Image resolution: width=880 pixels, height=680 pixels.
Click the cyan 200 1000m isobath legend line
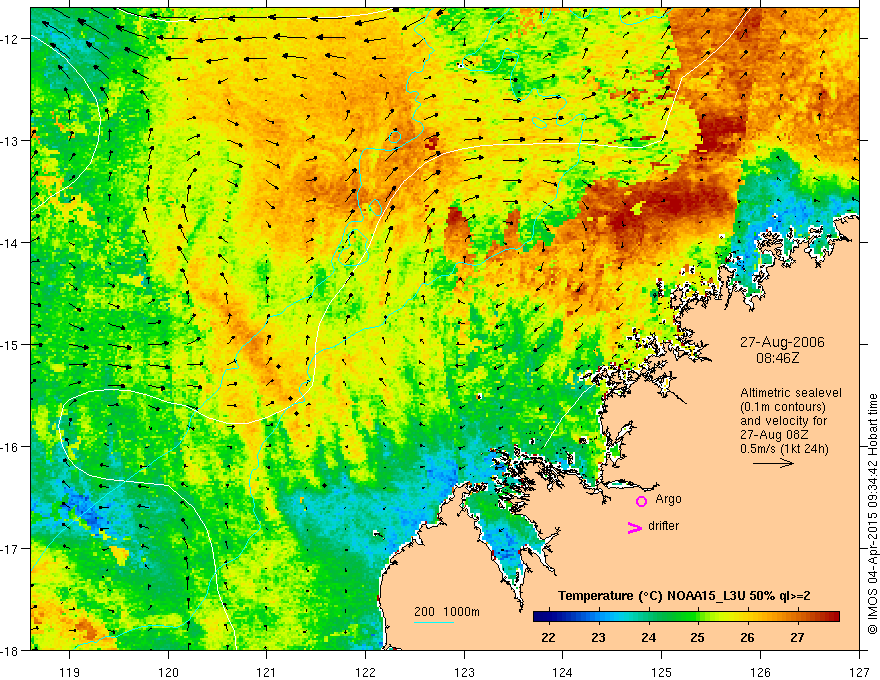[x=434, y=622]
